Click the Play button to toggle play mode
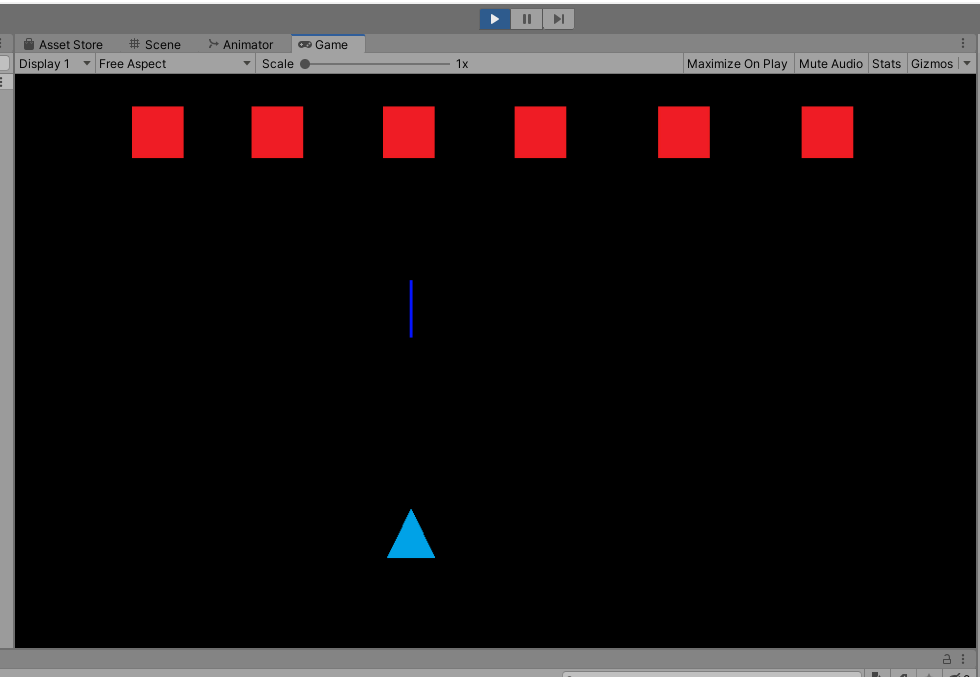 495,19
